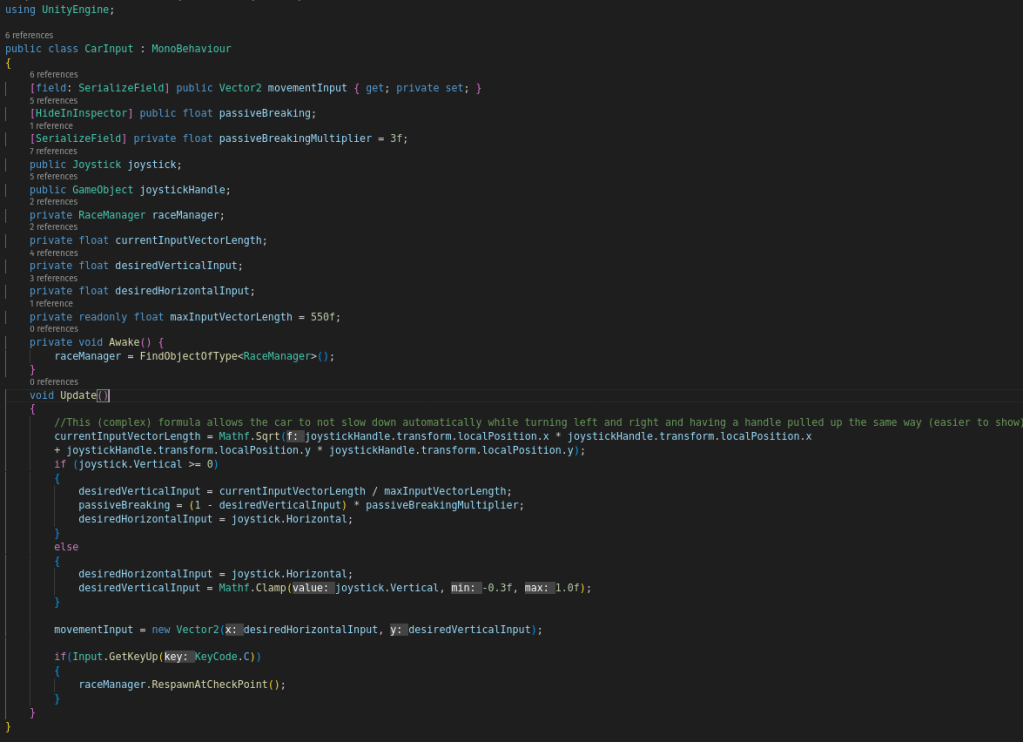Click the 0 references link above the Update method
This screenshot has width=1023, height=742.
(x=53, y=382)
